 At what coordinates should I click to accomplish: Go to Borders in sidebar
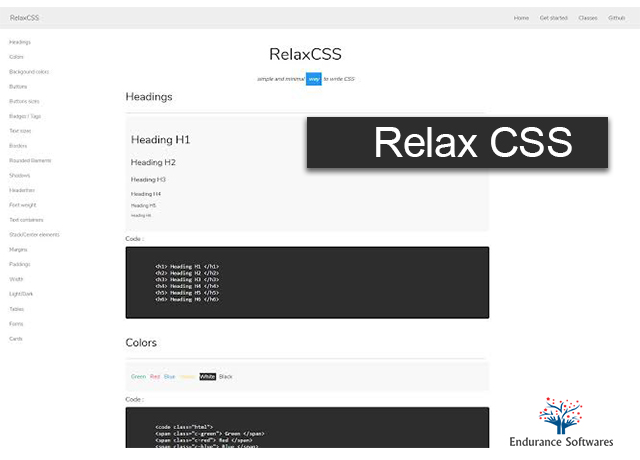tap(18, 146)
